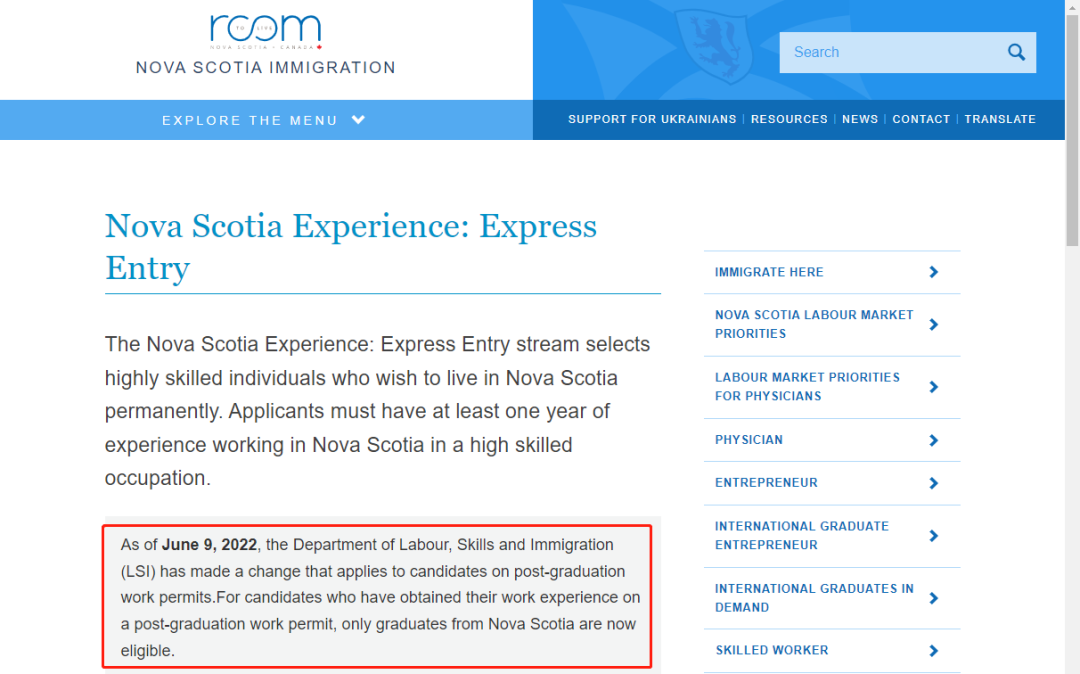
Task: Click chevron beside Immigrate Here
Action: [933, 272]
